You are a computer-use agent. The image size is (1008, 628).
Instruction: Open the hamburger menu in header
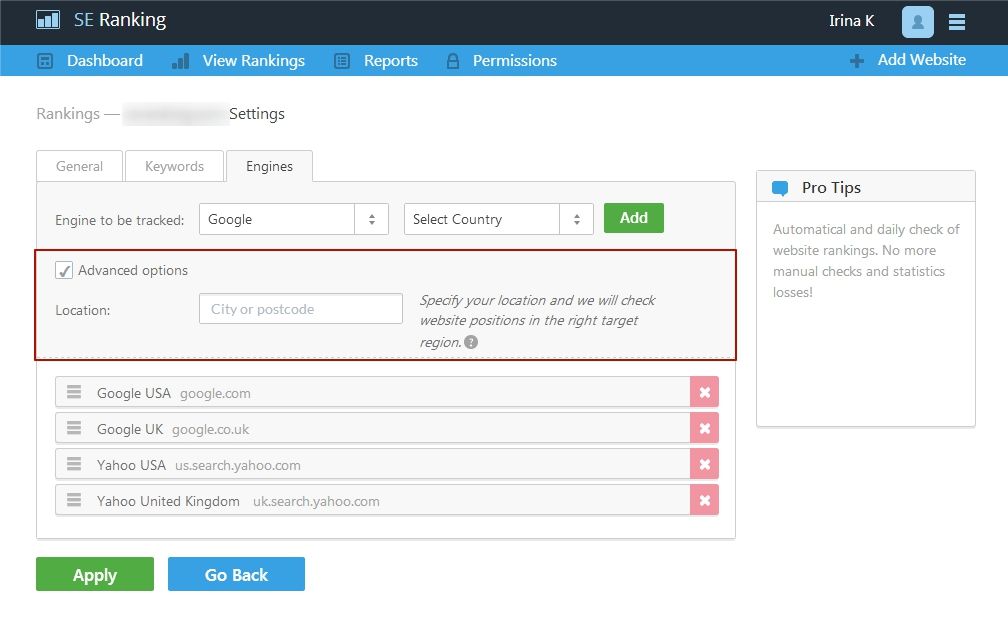[957, 22]
